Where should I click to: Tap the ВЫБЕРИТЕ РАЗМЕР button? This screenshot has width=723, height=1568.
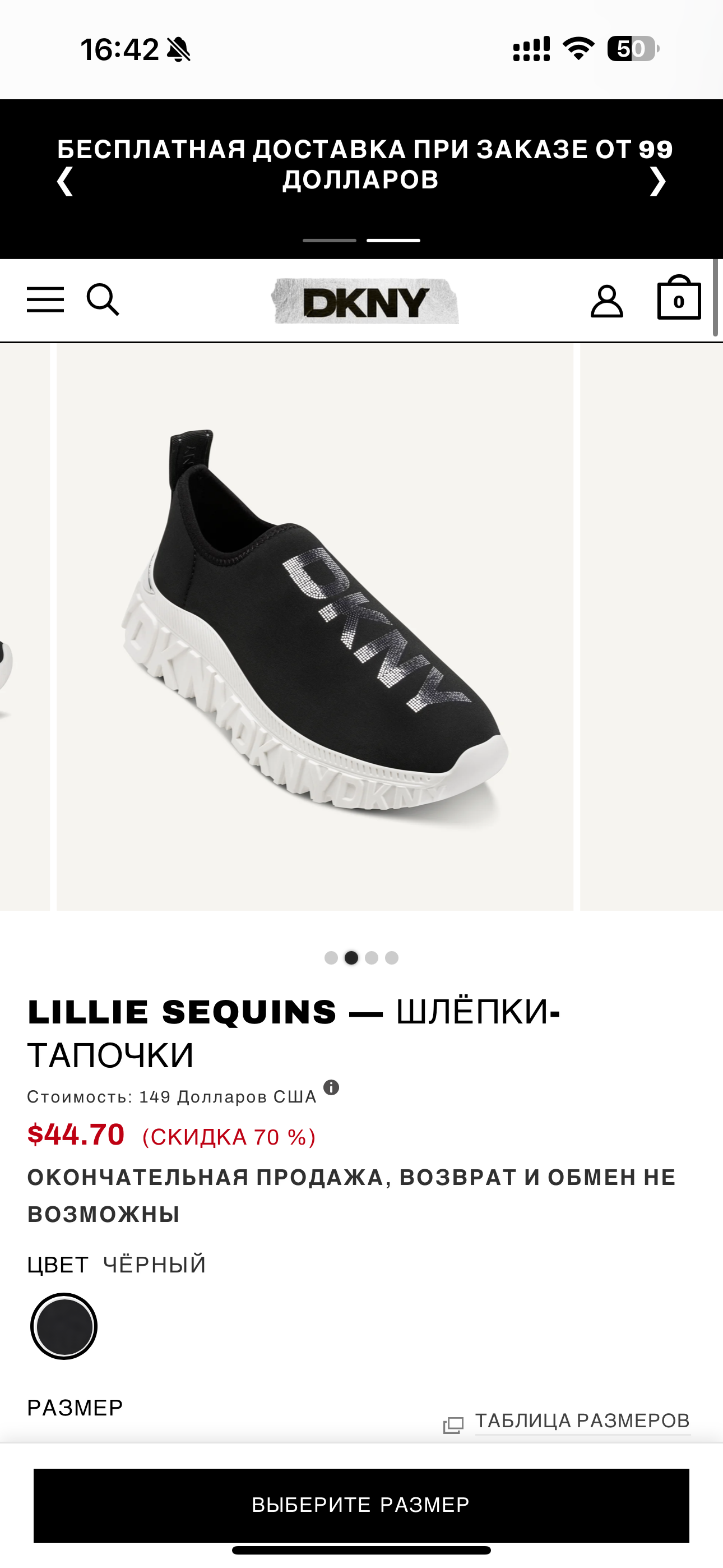click(x=361, y=1505)
